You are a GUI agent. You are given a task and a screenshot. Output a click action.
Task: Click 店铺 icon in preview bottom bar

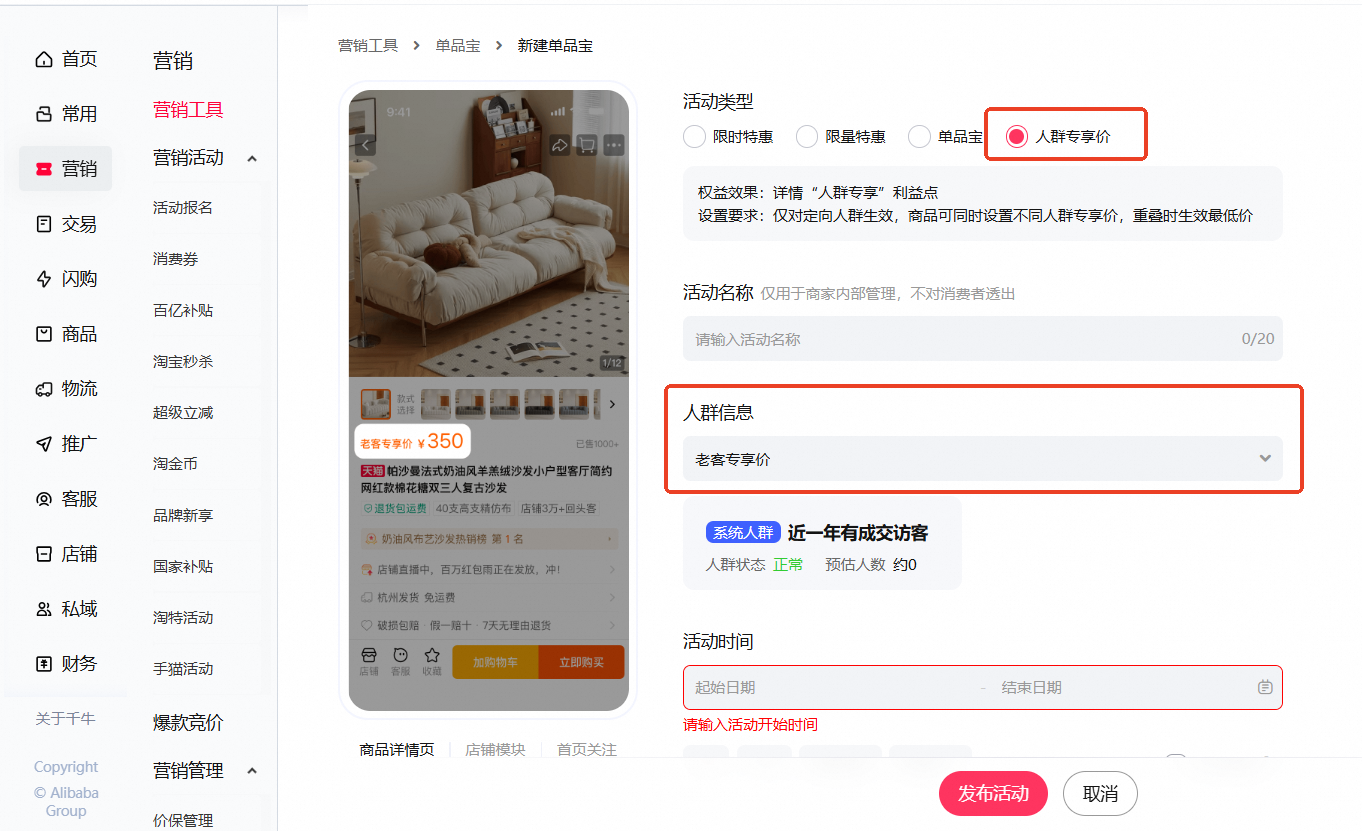(369, 661)
